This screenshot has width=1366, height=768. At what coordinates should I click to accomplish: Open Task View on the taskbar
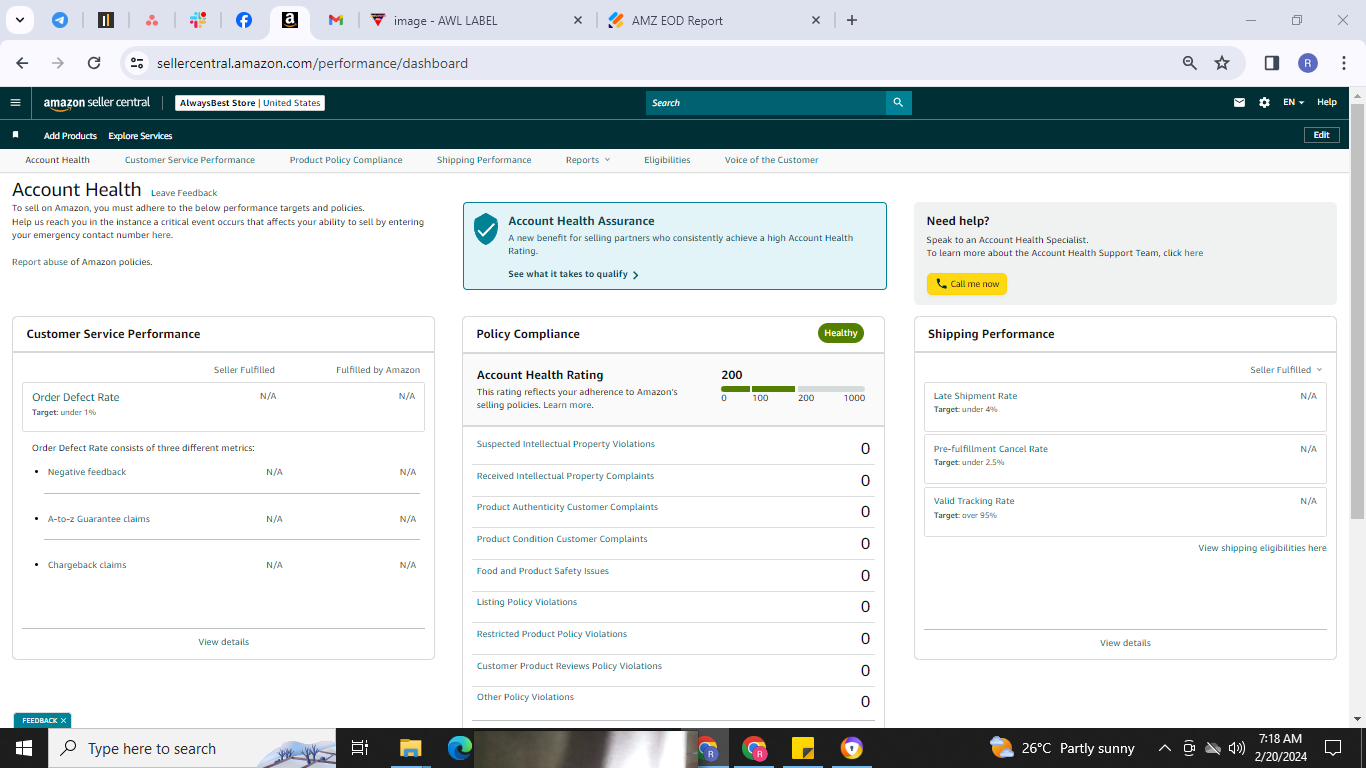click(x=360, y=748)
